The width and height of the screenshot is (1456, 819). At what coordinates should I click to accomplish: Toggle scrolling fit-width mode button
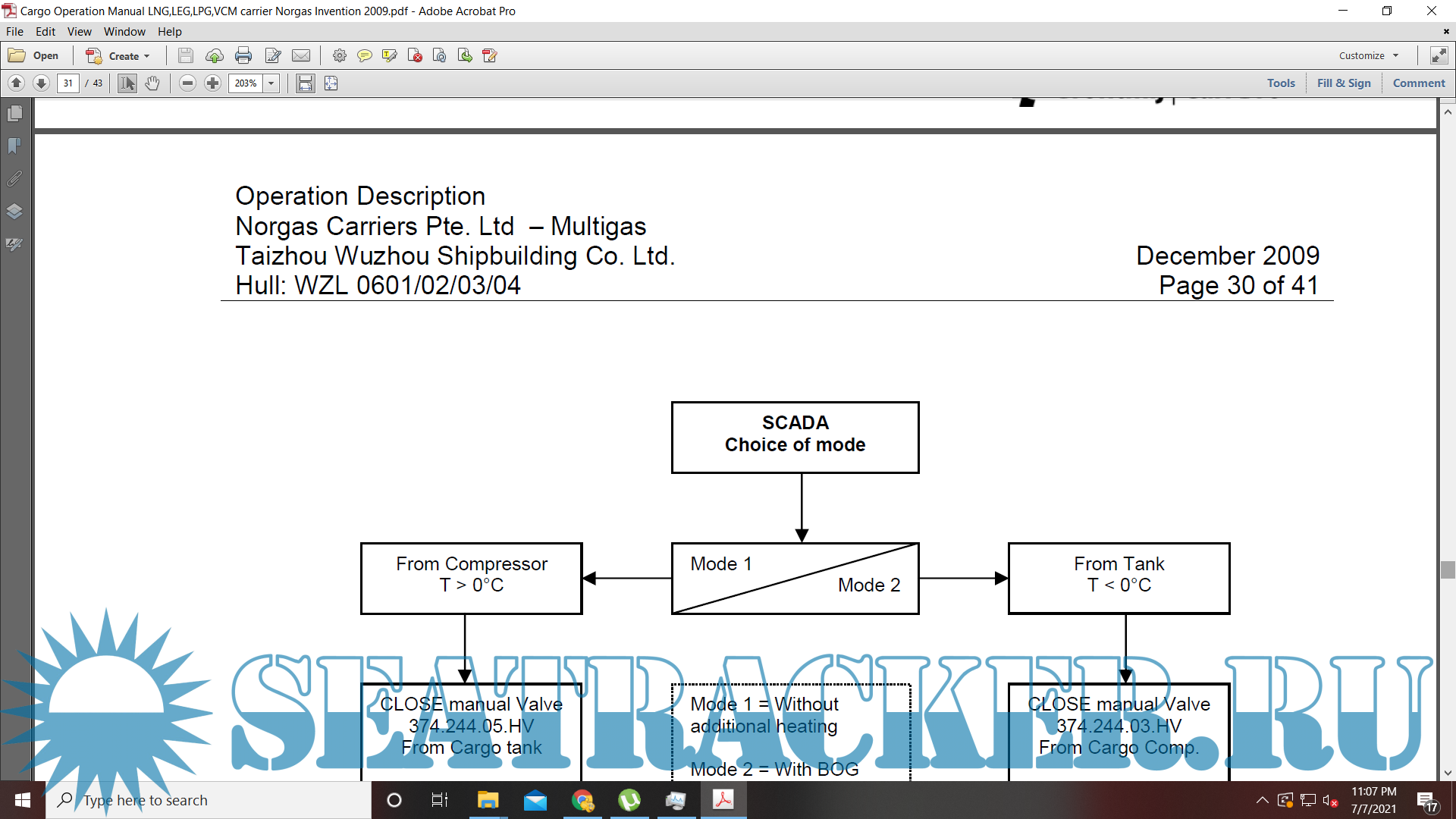(x=305, y=83)
